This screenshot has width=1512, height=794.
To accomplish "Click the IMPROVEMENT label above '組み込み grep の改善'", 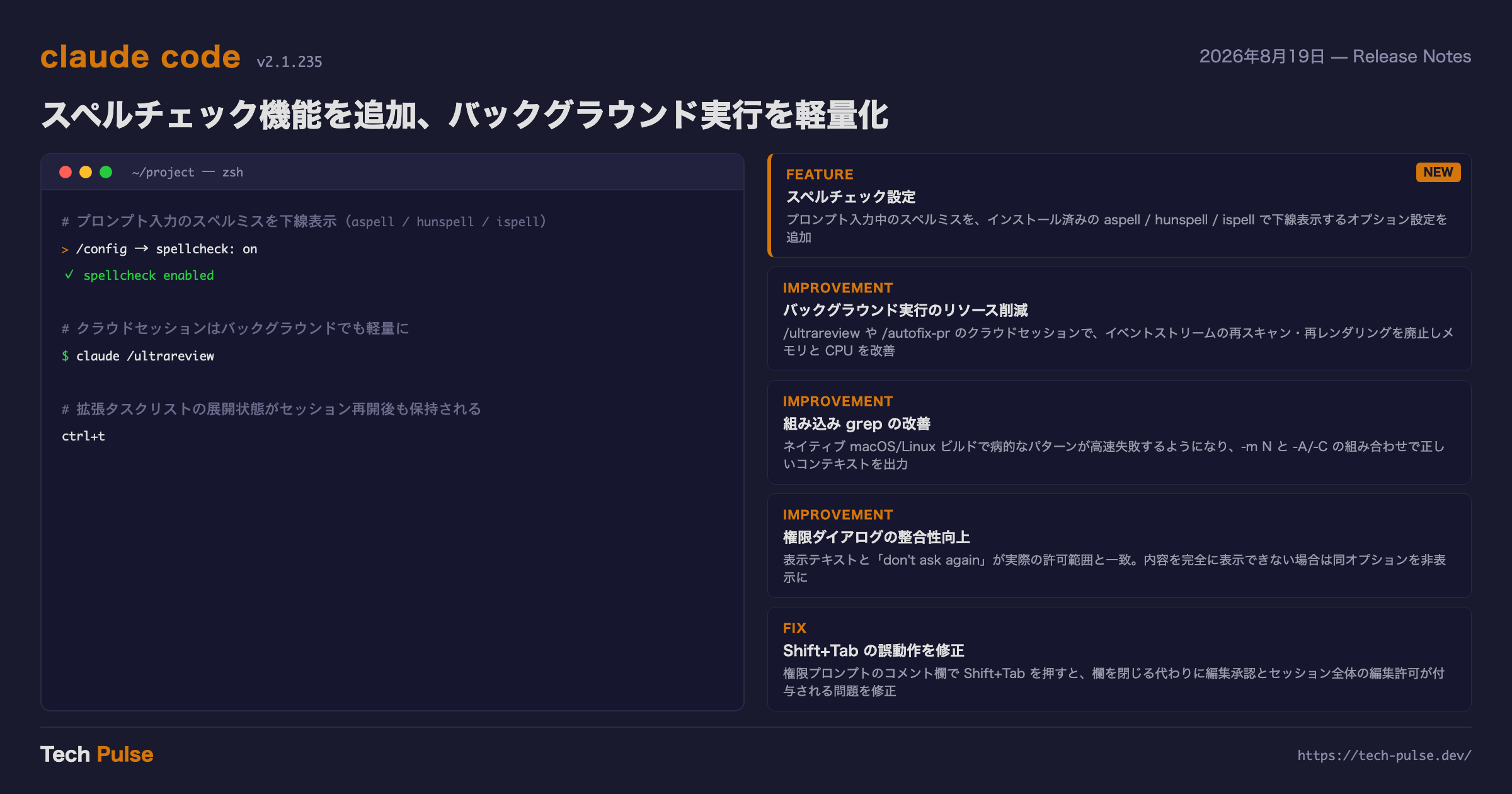I will [x=838, y=401].
